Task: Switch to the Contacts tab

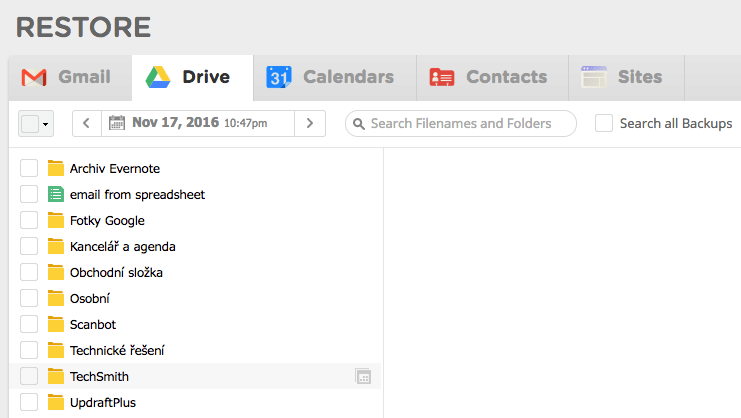Action: point(488,78)
